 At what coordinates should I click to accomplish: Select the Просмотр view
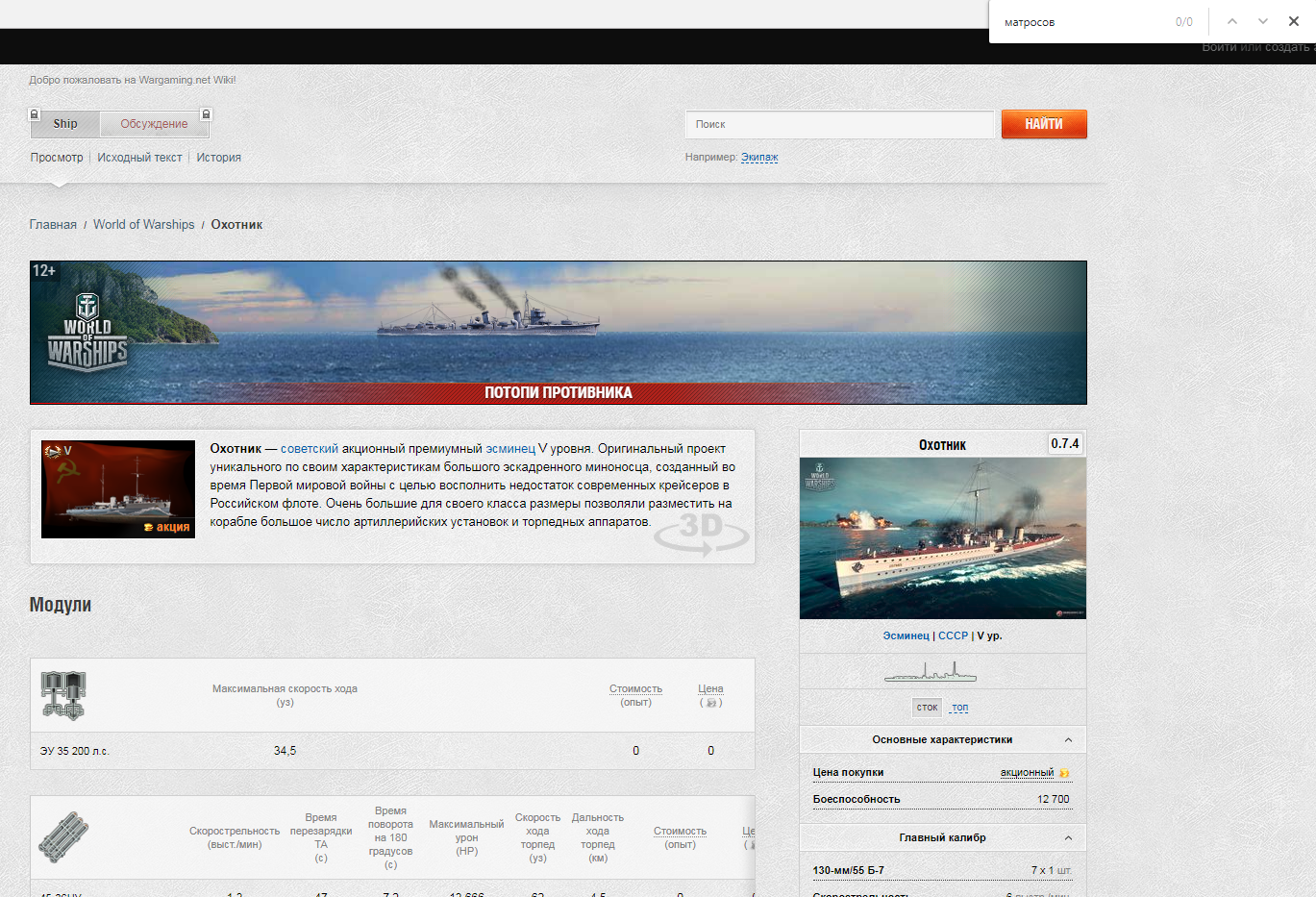(x=57, y=158)
